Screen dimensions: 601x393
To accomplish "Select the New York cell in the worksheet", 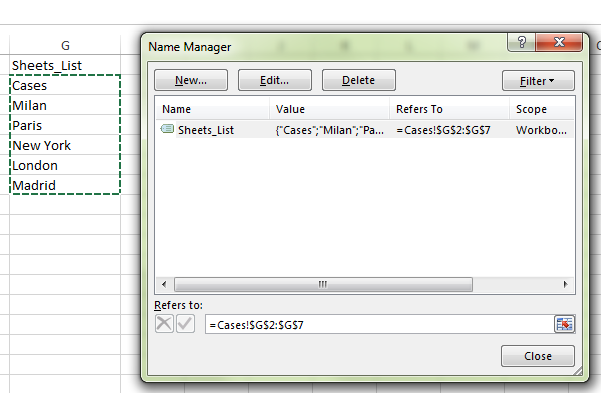I will tap(65, 145).
